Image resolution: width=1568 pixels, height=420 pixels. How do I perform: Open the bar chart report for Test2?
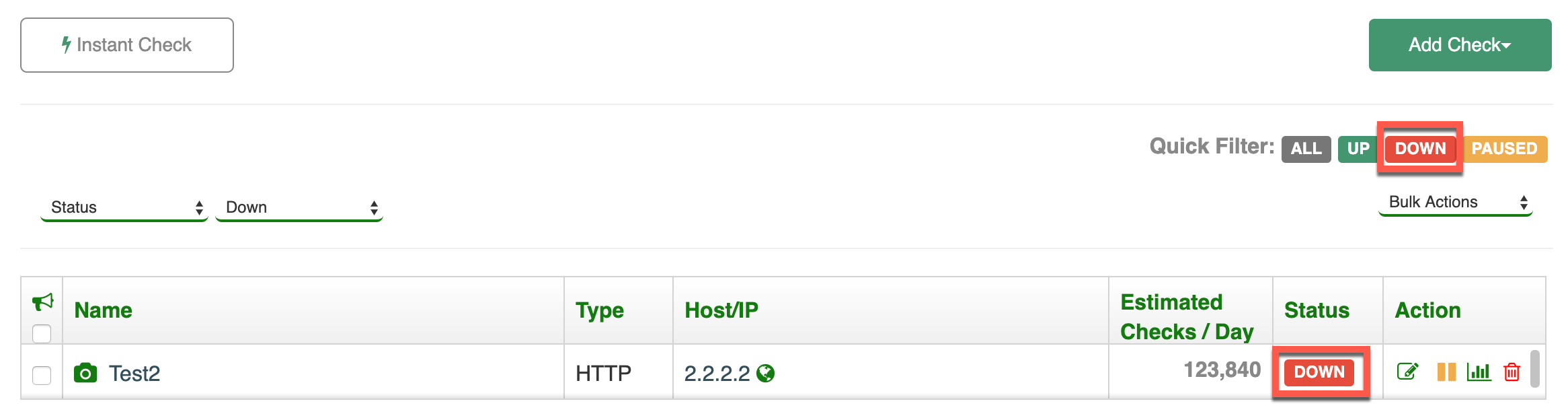[1479, 372]
